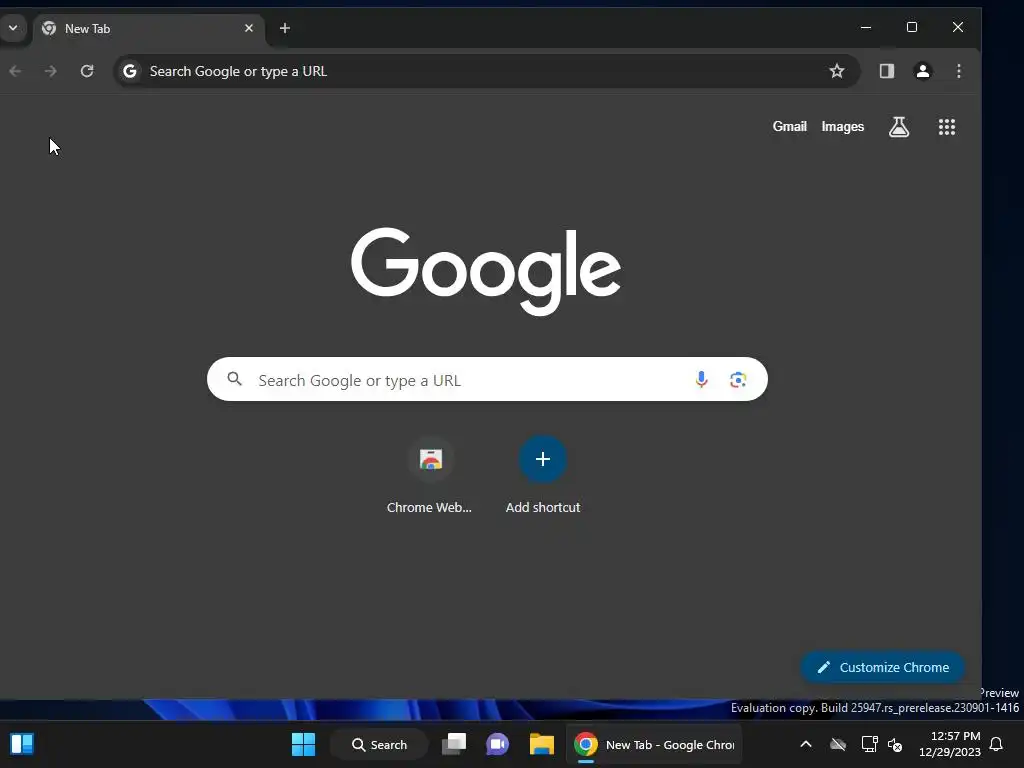
Task: Open the tab search dropdown arrow
Action: [x=12, y=28]
